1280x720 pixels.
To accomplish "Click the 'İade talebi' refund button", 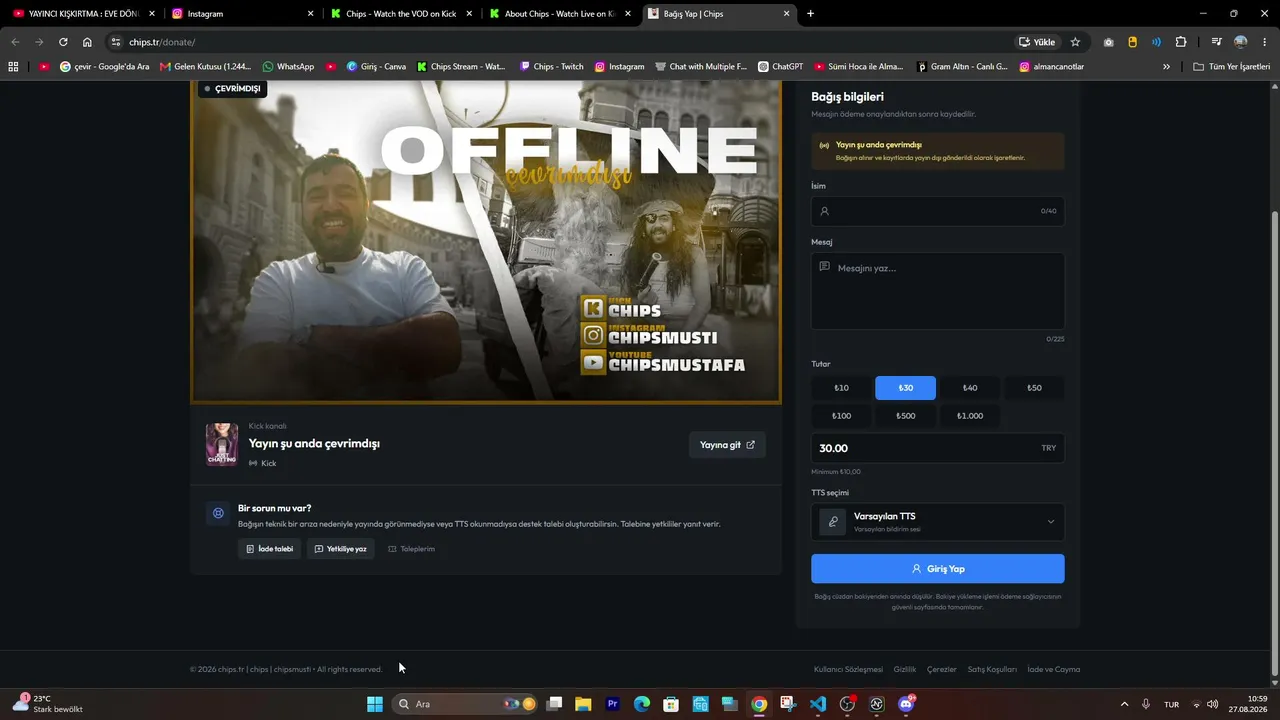I will [269, 549].
